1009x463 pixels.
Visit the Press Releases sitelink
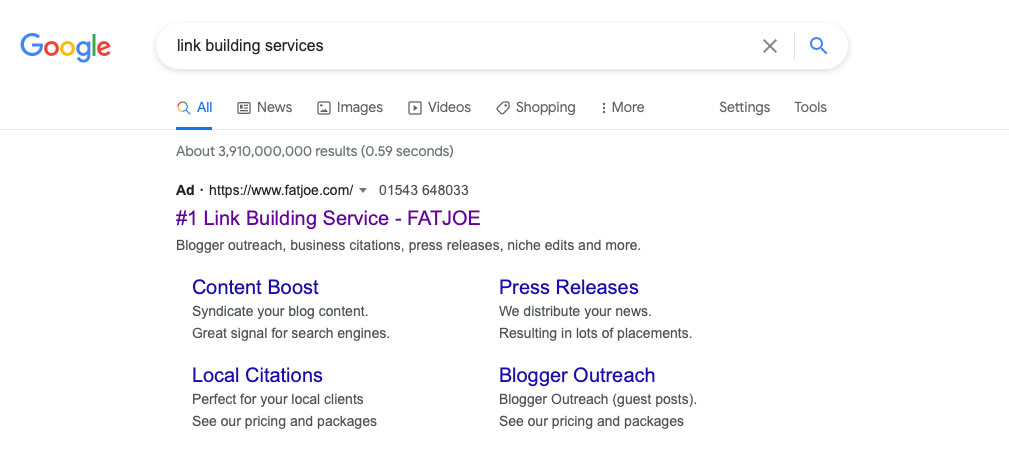568,287
